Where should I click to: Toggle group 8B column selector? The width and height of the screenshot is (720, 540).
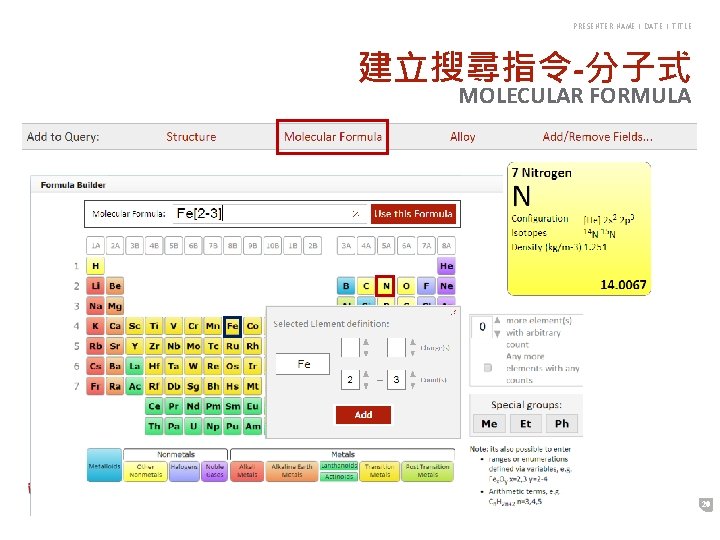pyautogui.click(x=232, y=246)
